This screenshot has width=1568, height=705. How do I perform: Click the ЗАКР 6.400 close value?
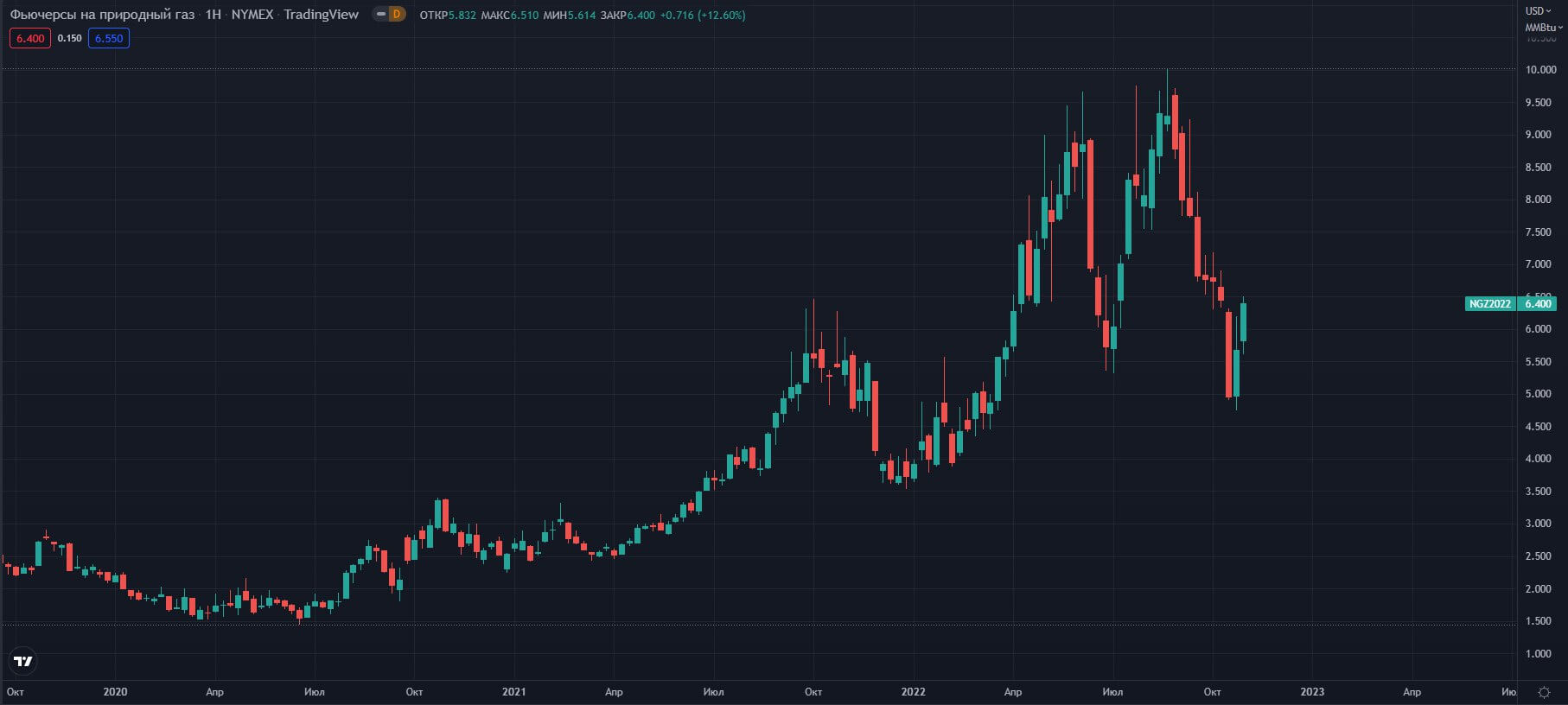point(628,15)
